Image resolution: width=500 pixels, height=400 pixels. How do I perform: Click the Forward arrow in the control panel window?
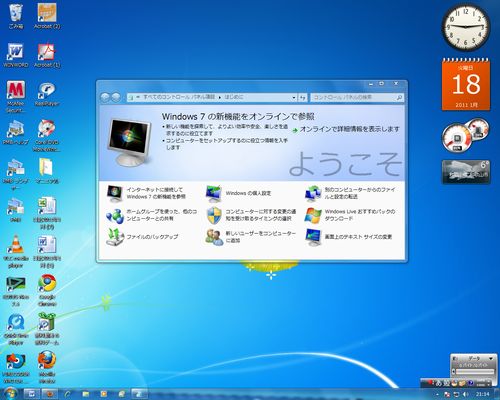point(116,97)
